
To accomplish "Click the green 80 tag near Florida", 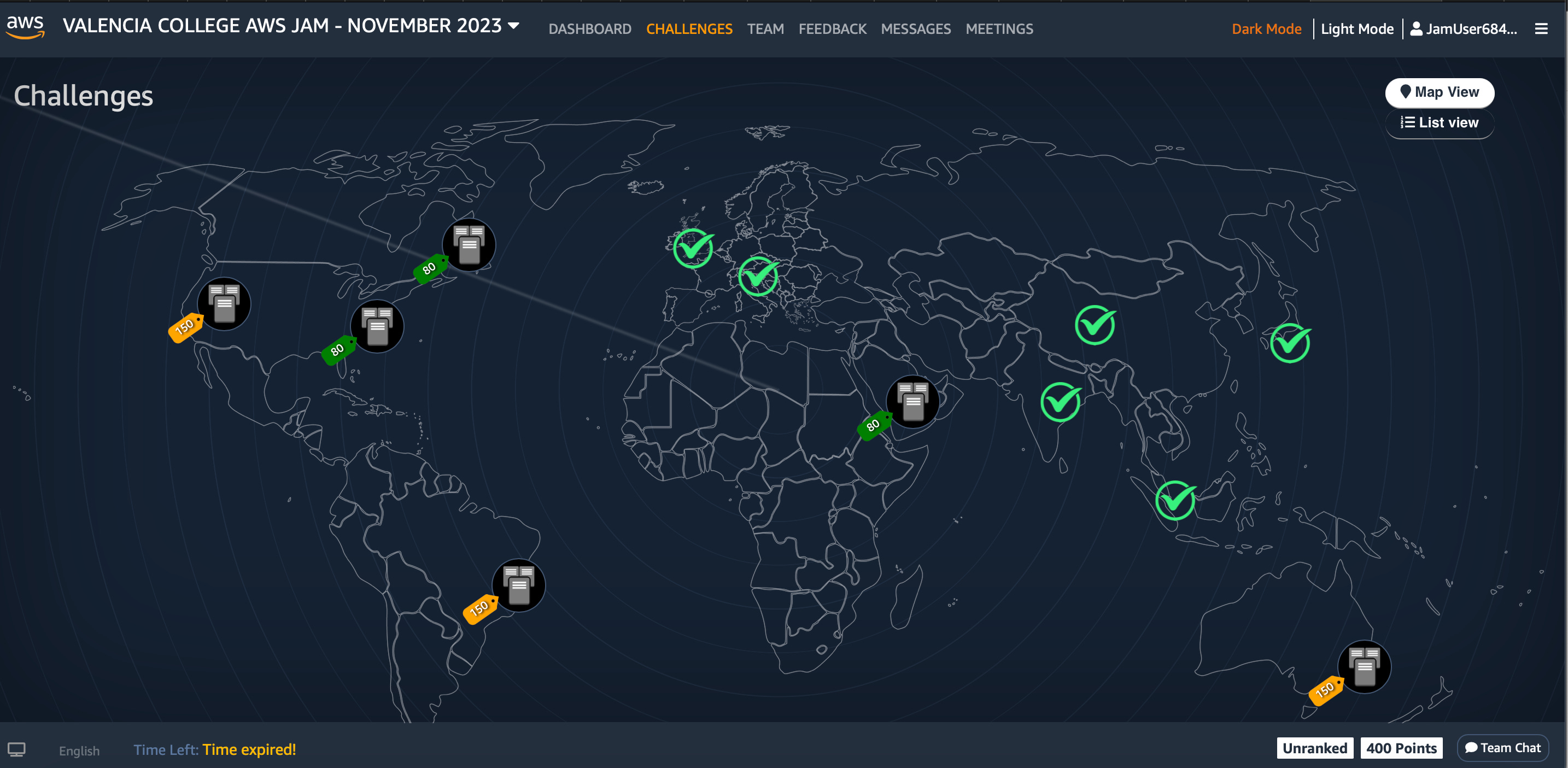I will 338,349.
